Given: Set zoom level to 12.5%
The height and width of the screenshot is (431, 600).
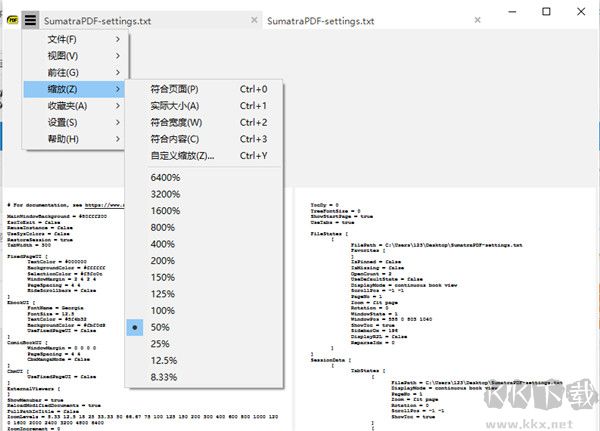Looking at the screenshot, I should (x=204, y=361).
